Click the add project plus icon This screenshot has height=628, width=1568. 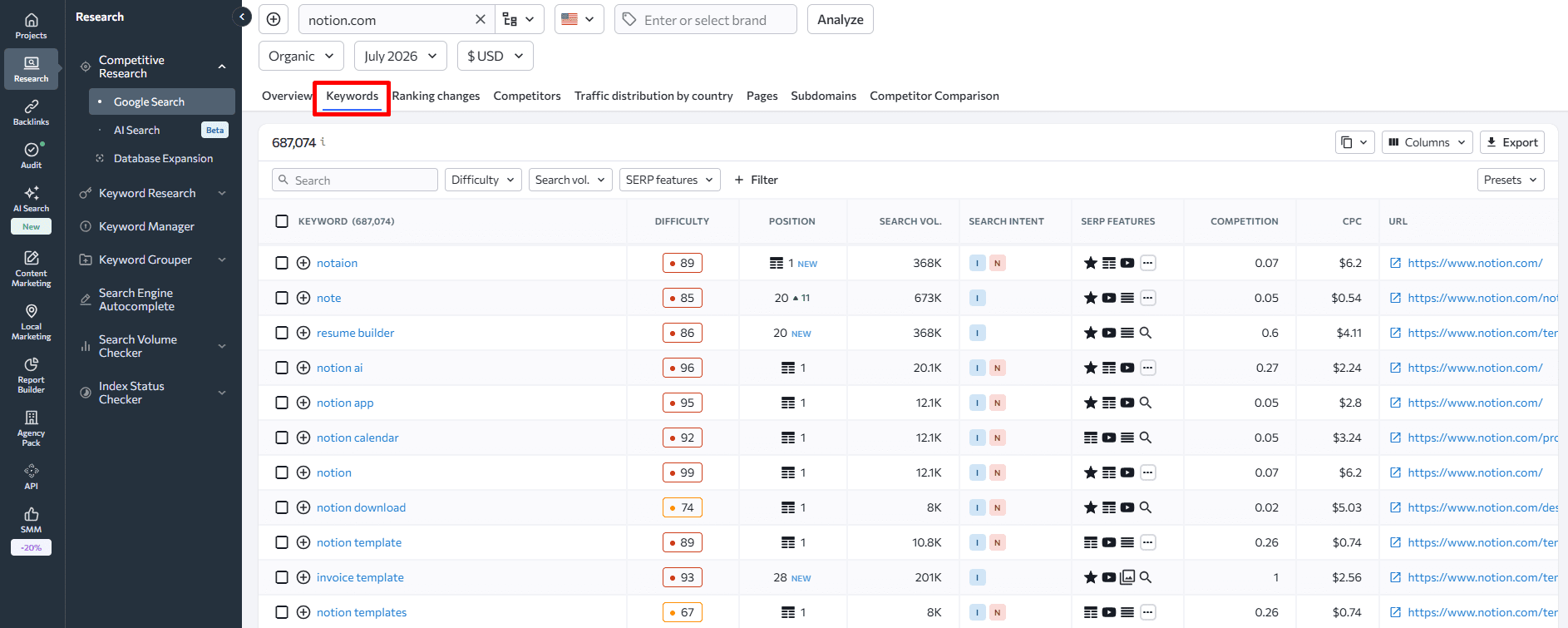tap(274, 19)
